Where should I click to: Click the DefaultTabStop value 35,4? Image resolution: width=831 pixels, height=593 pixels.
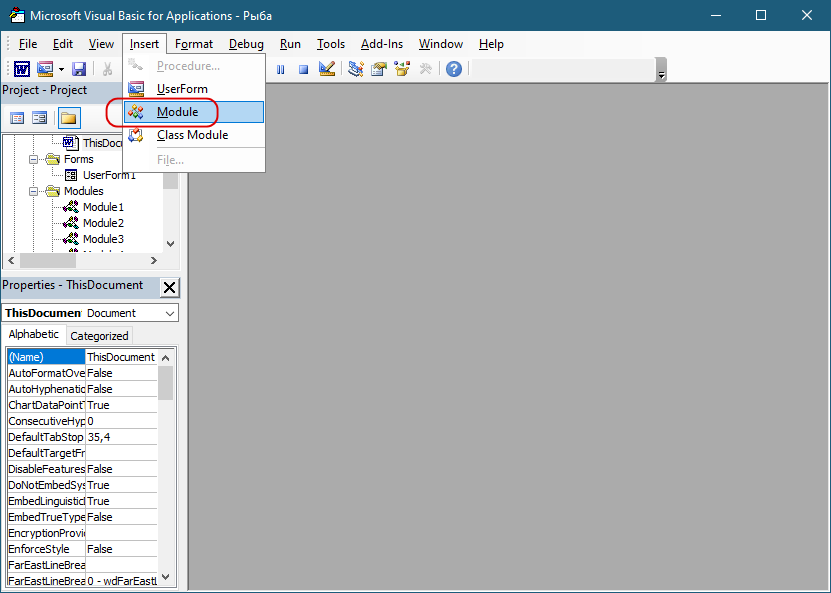[121, 437]
